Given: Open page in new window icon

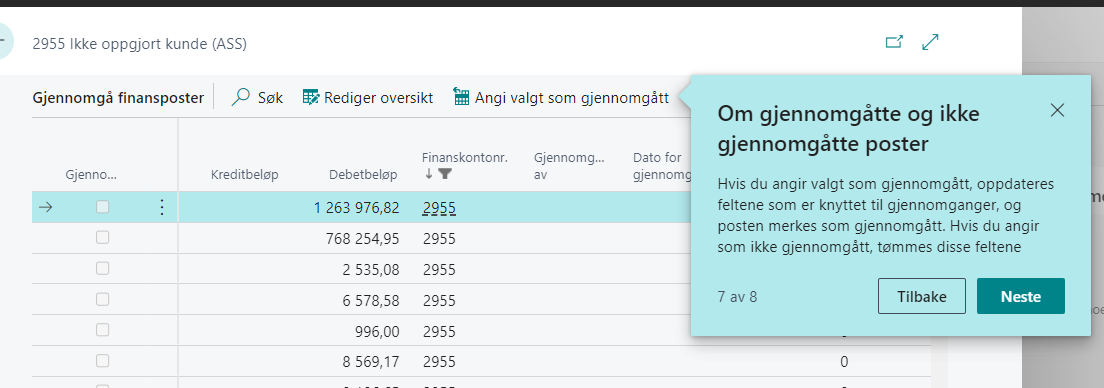Looking at the screenshot, I should click(893, 42).
